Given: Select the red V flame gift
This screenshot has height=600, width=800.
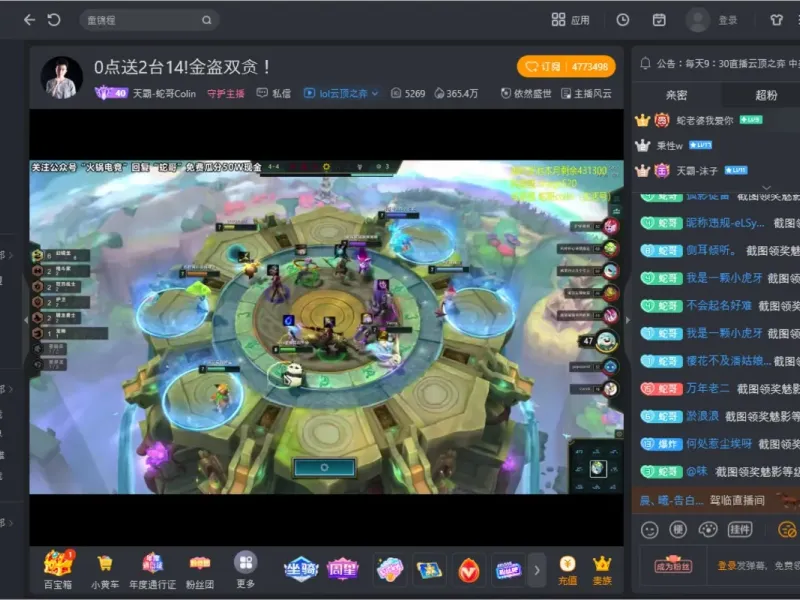Looking at the screenshot, I should 468,570.
